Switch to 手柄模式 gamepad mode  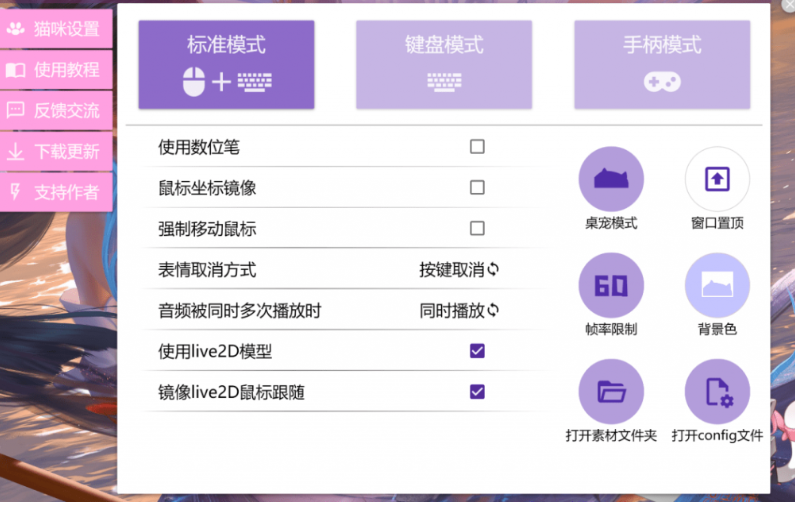coord(662,65)
